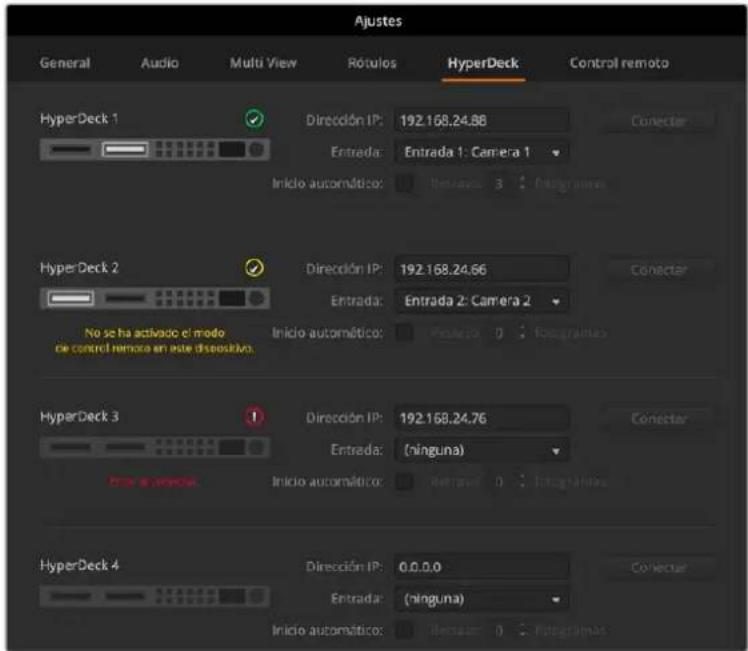Click the HyperDeck 1 label
Screen dimensions: 748x651
click(79, 119)
